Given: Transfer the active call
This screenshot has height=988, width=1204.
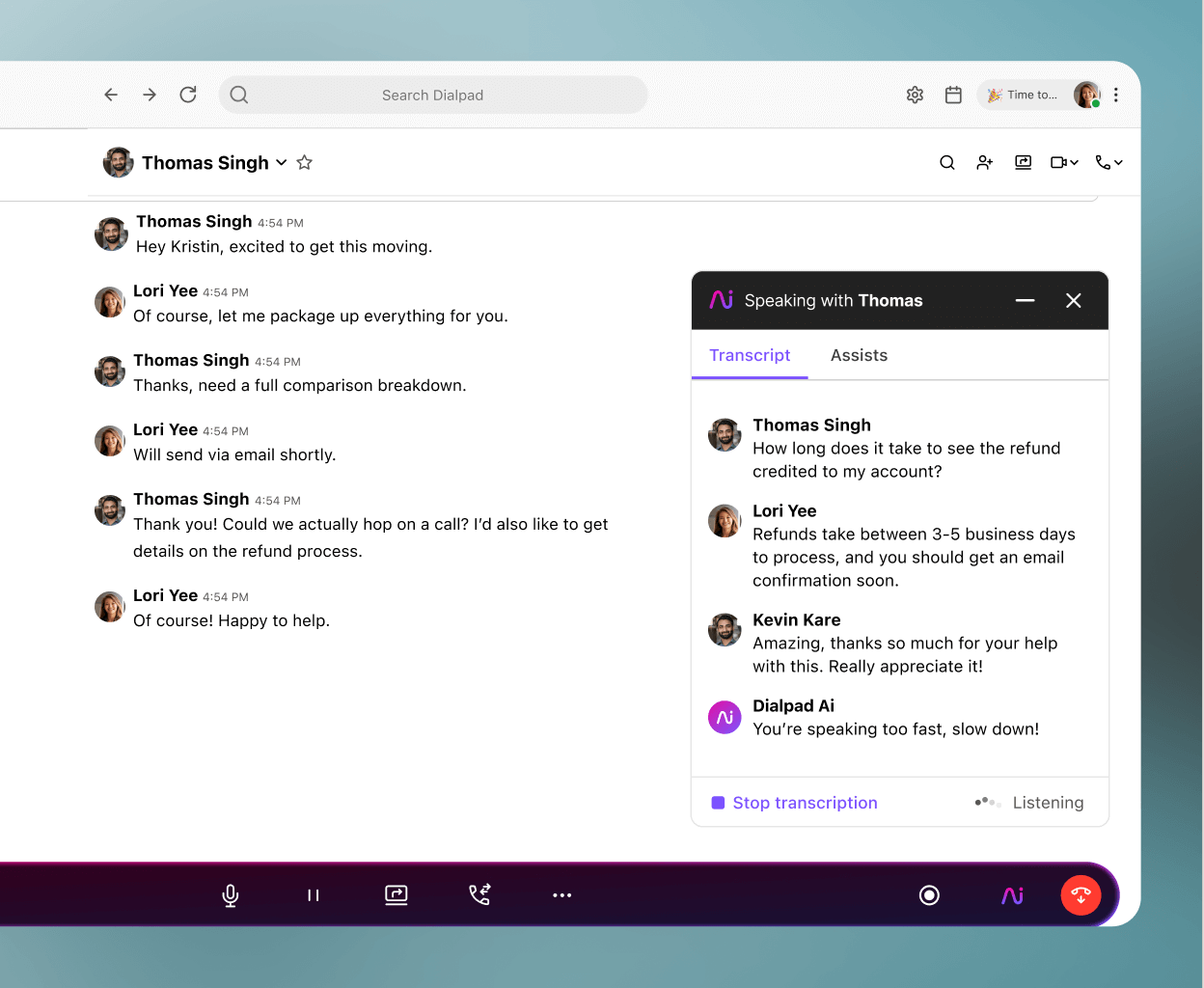Looking at the screenshot, I should pos(479,895).
